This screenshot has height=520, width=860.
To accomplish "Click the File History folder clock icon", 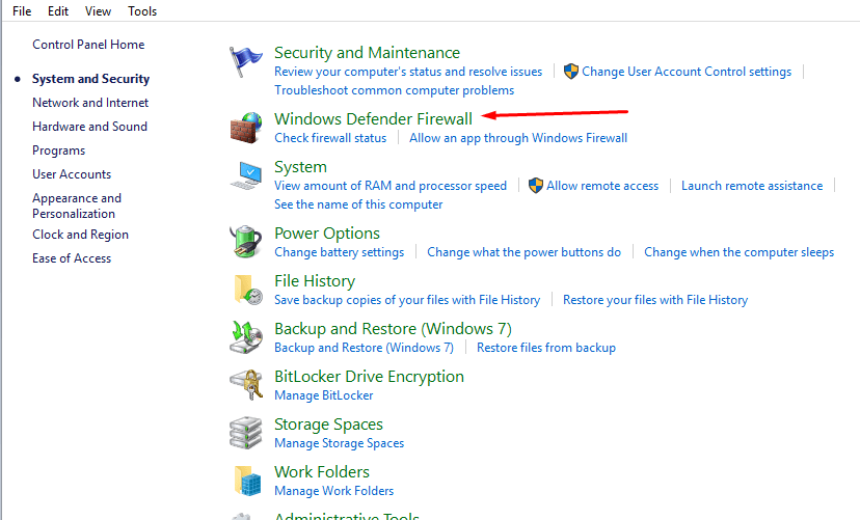I will (248, 290).
